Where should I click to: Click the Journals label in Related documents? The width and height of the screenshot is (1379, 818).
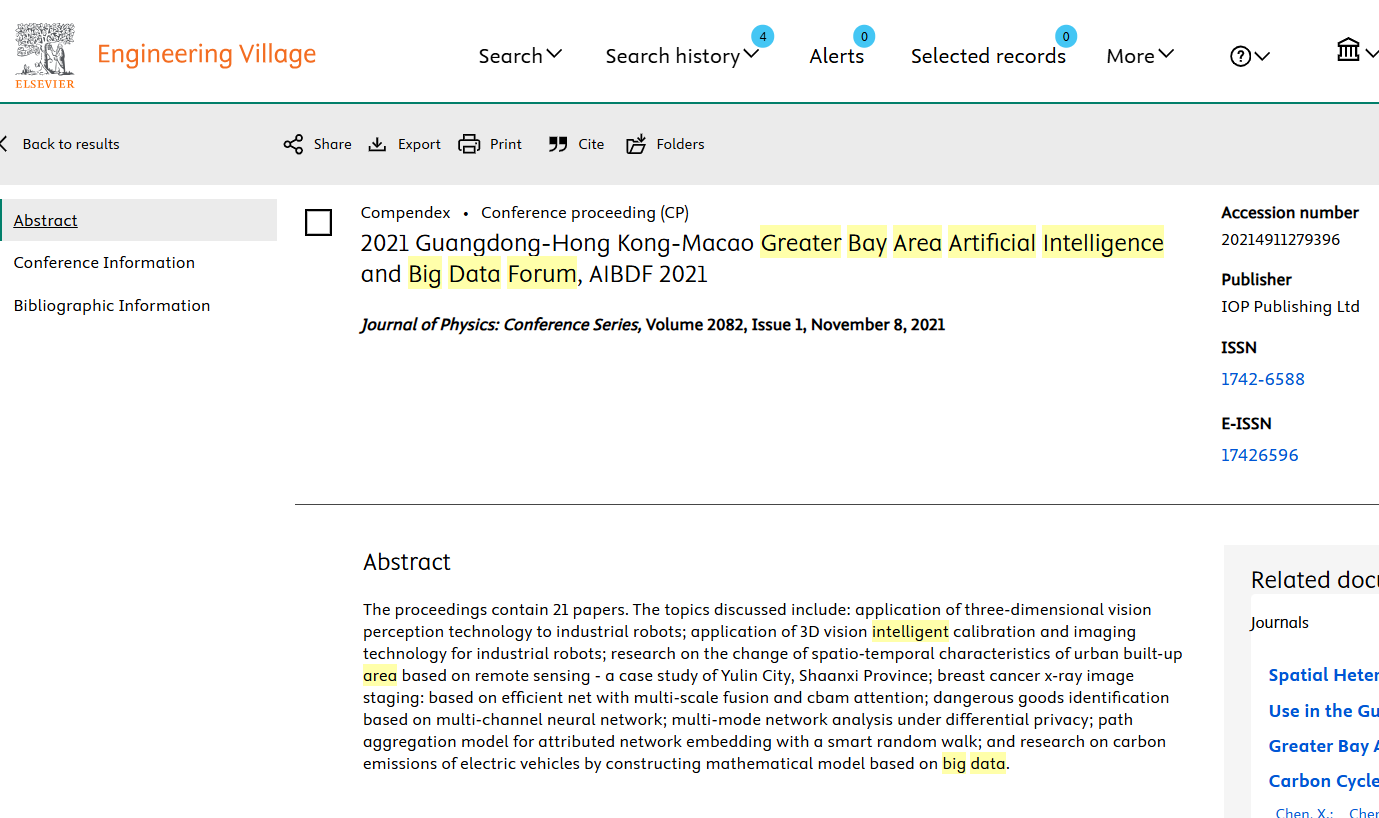coord(1280,623)
